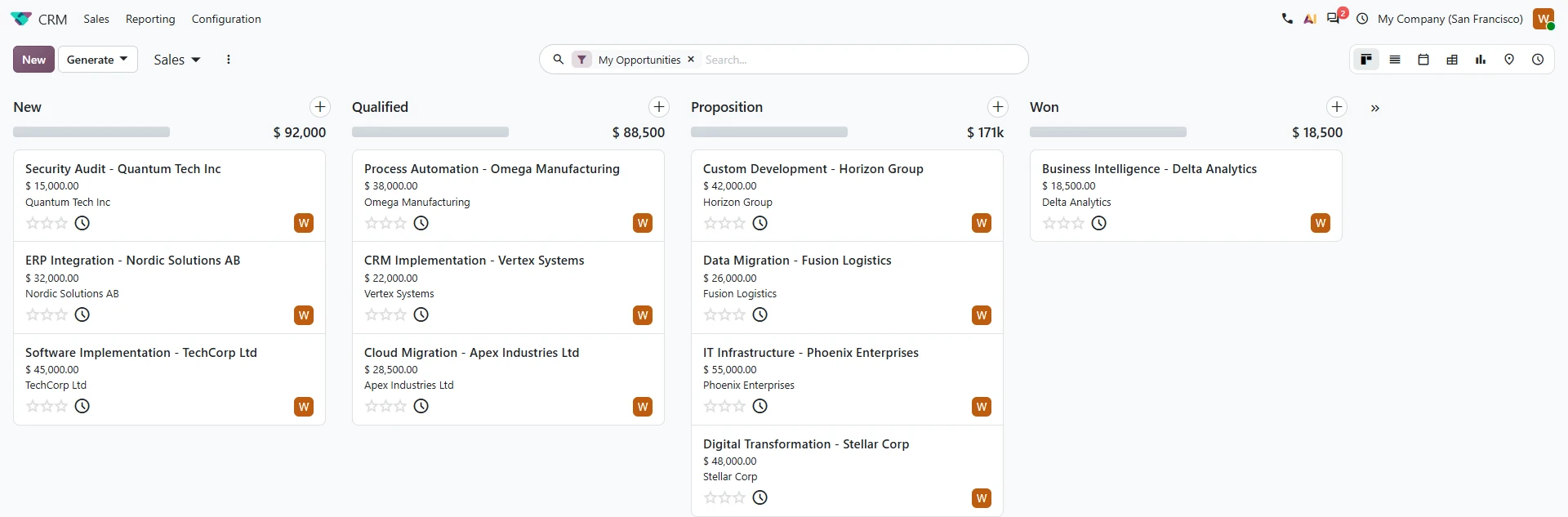Open CRM Implementation - Vertex Systems card
1568x517 pixels.
[508, 287]
